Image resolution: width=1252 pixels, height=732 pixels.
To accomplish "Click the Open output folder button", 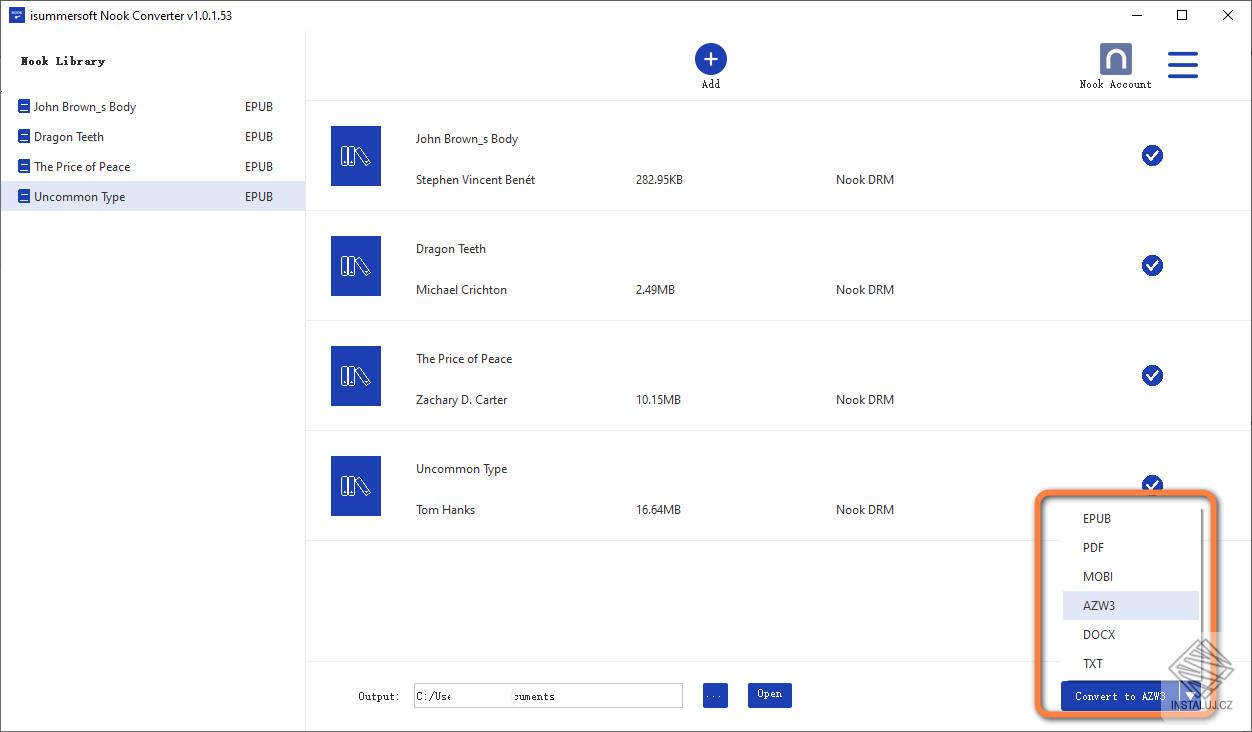I will coord(770,695).
